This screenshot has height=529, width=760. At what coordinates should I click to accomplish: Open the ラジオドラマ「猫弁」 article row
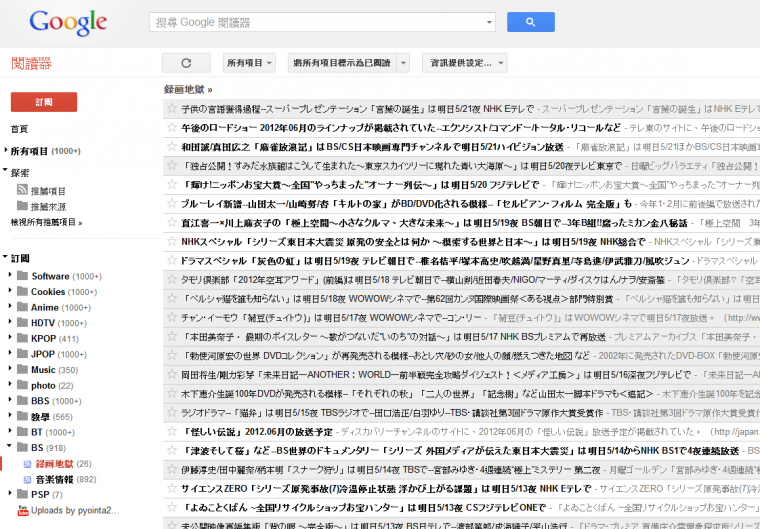click(x=461, y=413)
